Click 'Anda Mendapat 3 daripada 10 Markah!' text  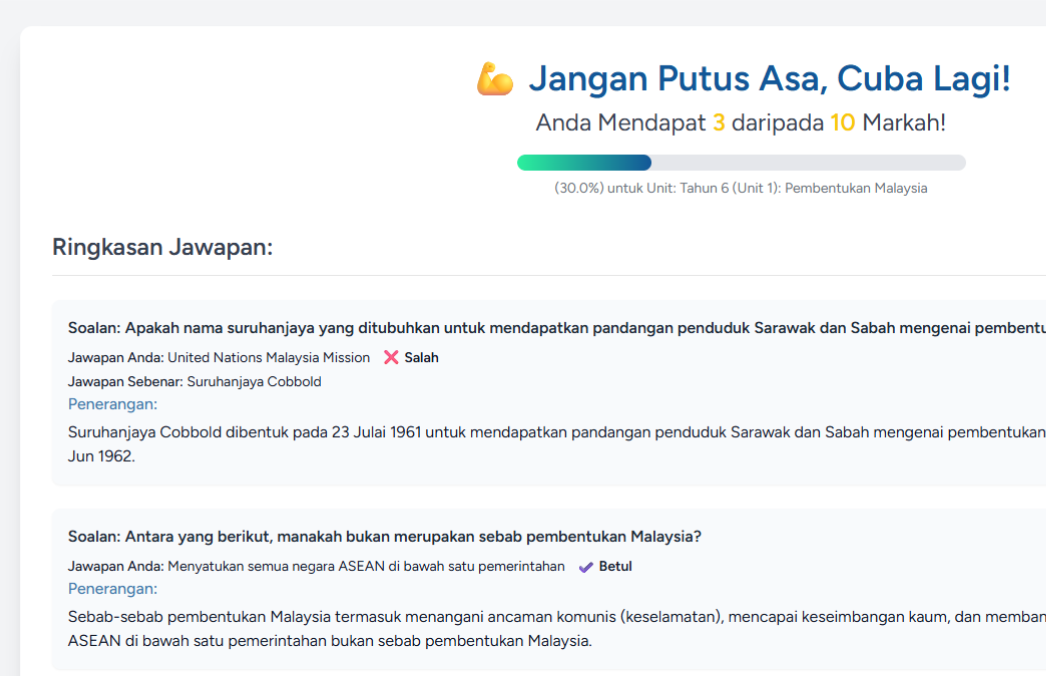tap(740, 123)
